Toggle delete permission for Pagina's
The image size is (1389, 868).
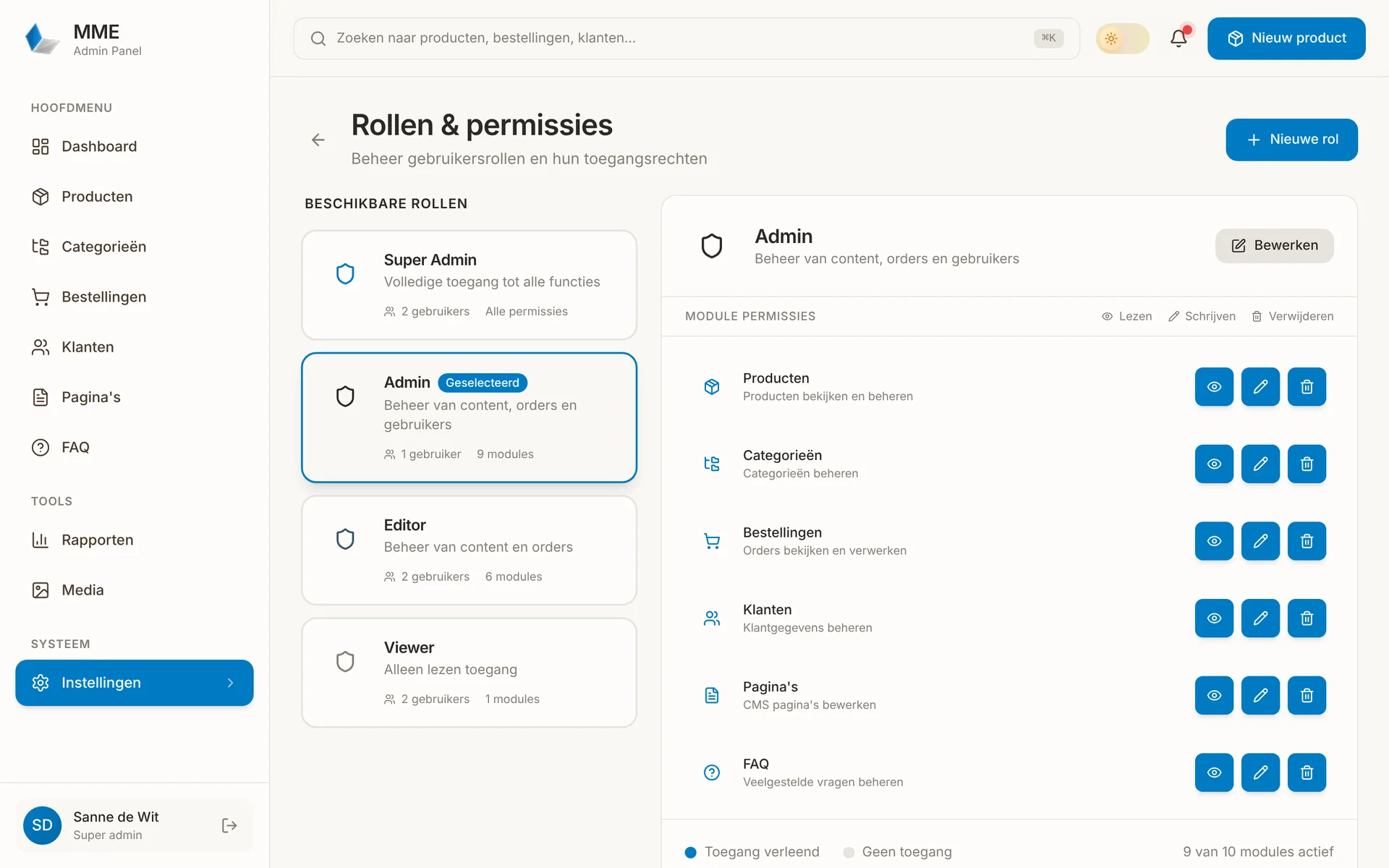[x=1307, y=695]
